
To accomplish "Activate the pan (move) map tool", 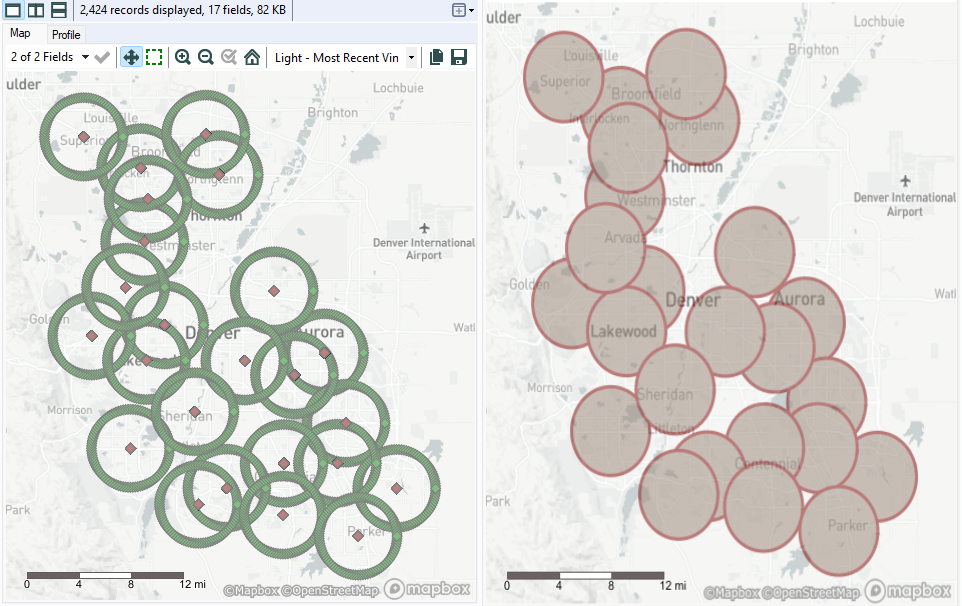I will [131, 58].
